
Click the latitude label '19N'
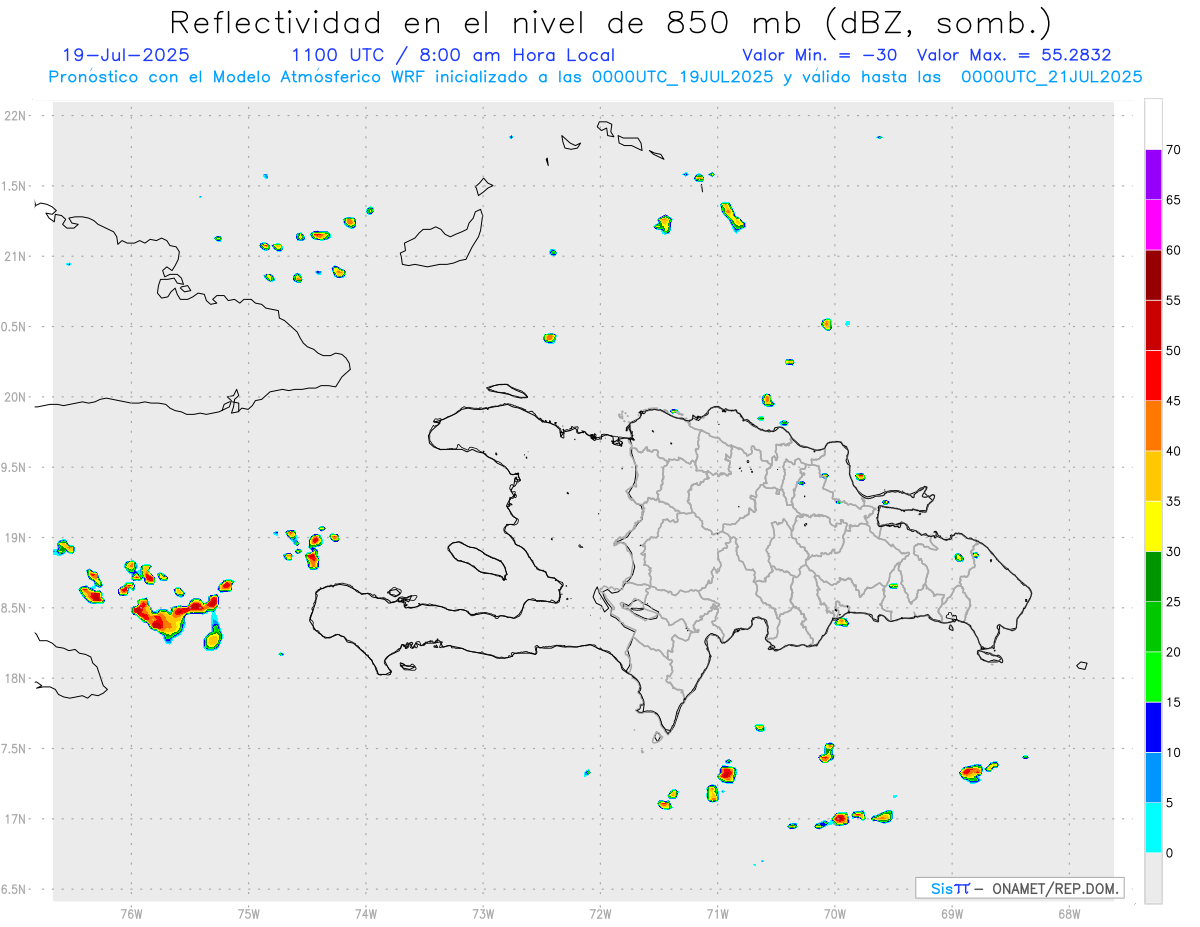pos(15,538)
